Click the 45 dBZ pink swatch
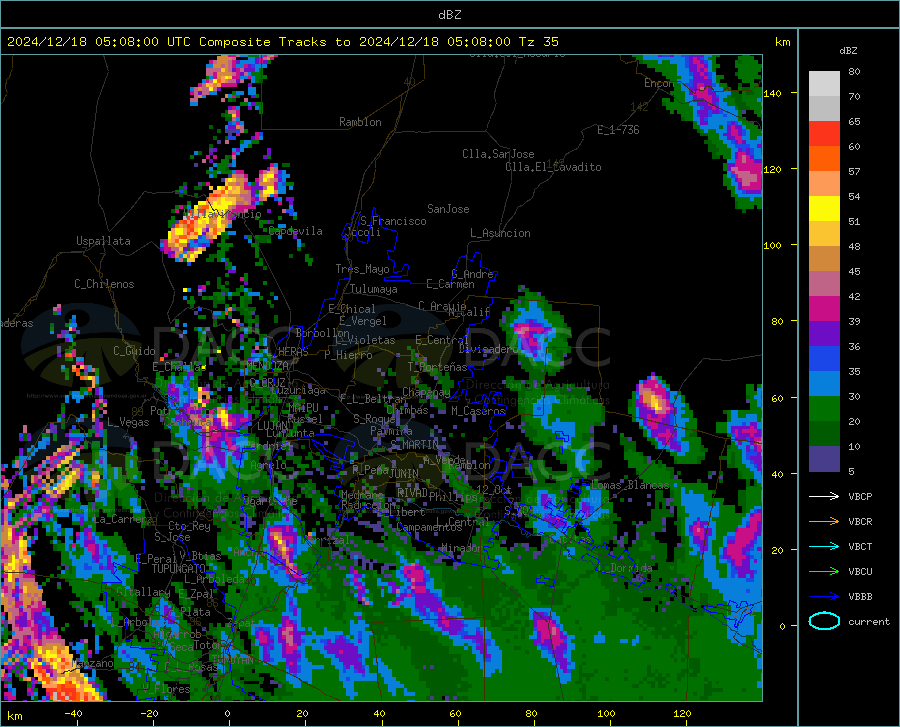The width and height of the screenshot is (900, 727). [824, 283]
